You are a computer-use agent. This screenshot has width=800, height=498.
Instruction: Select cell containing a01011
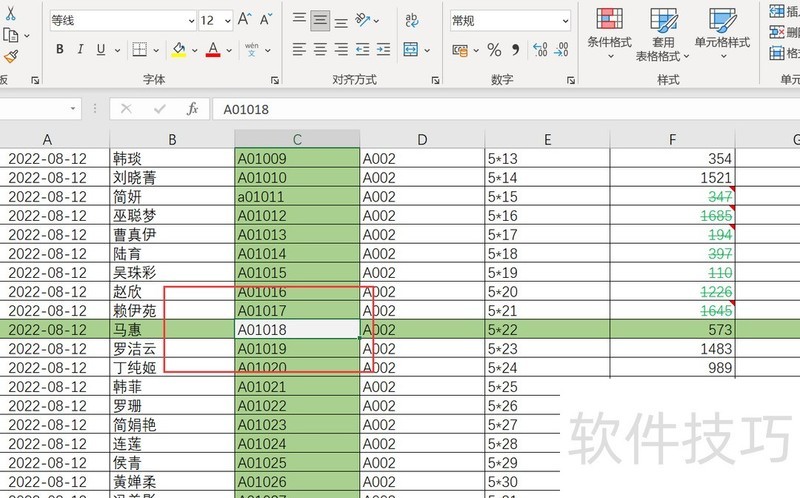pyautogui.click(x=297, y=196)
